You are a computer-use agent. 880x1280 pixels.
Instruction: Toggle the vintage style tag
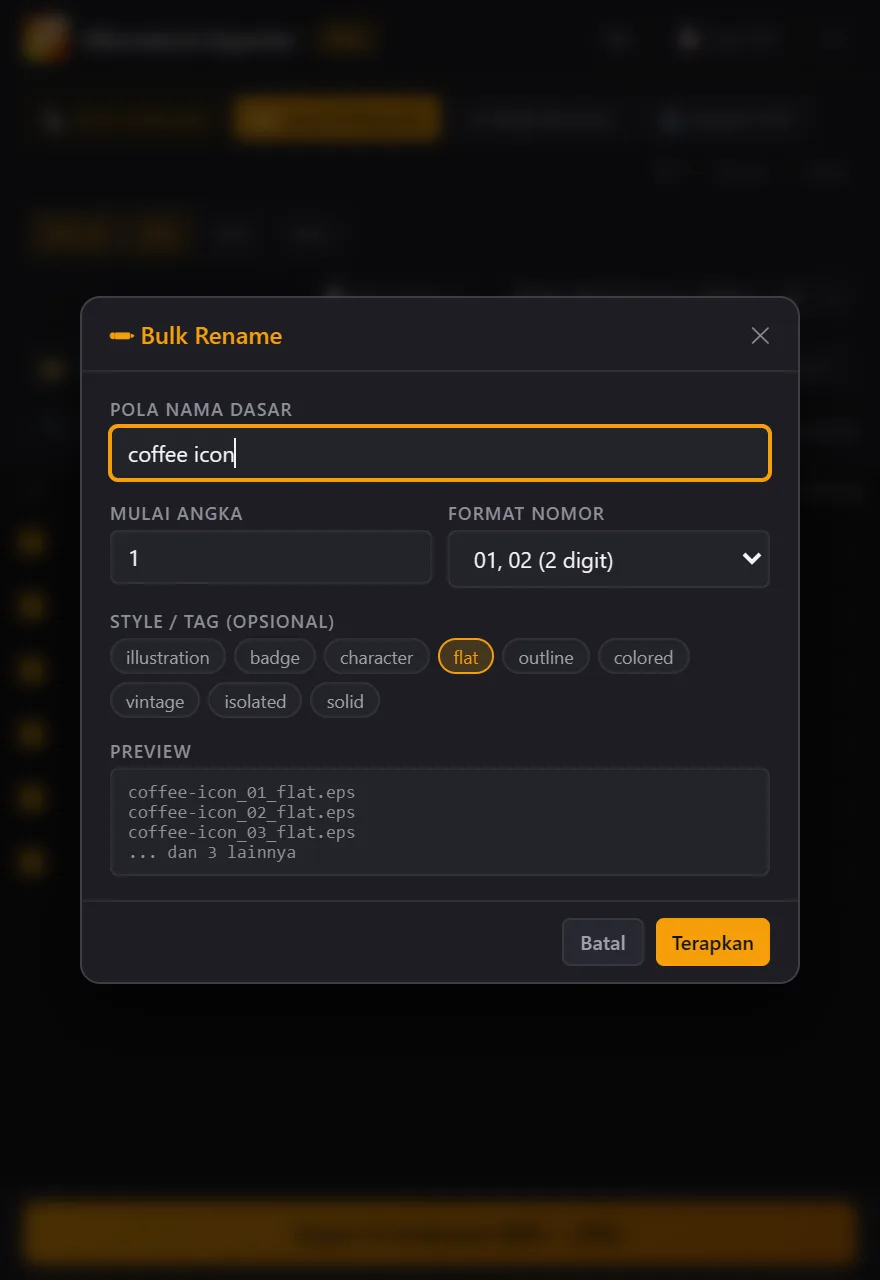click(x=155, y=701)
